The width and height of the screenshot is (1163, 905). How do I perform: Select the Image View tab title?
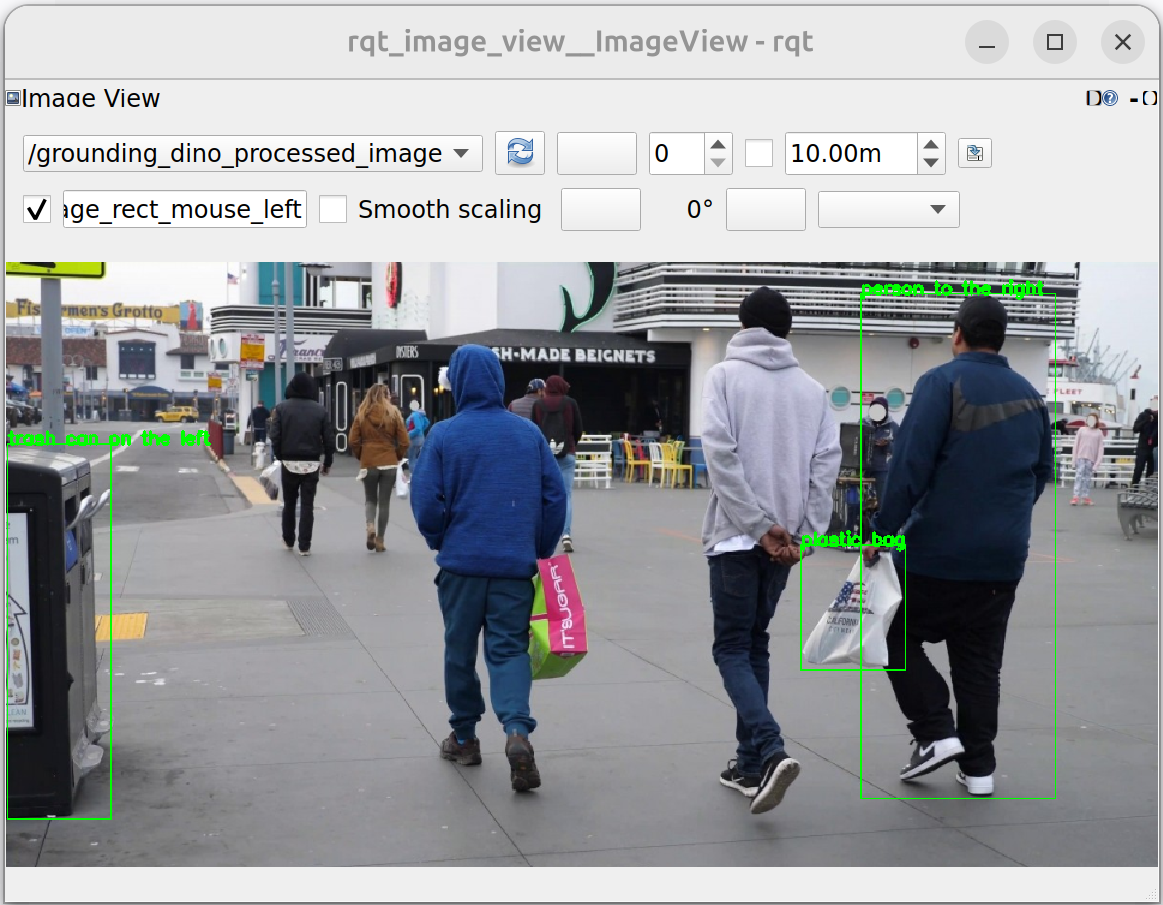pyautogui.click(x=90, y=98)
